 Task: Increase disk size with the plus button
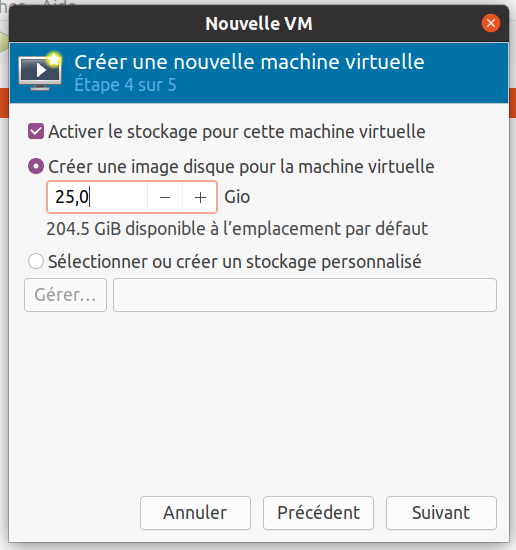click(200, 197)
